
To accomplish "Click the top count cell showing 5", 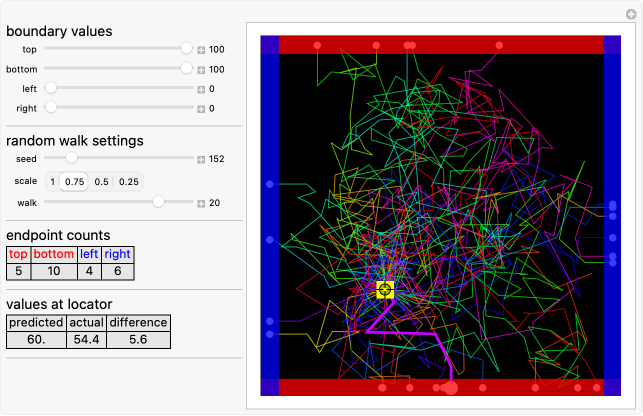I will point(18,271).
